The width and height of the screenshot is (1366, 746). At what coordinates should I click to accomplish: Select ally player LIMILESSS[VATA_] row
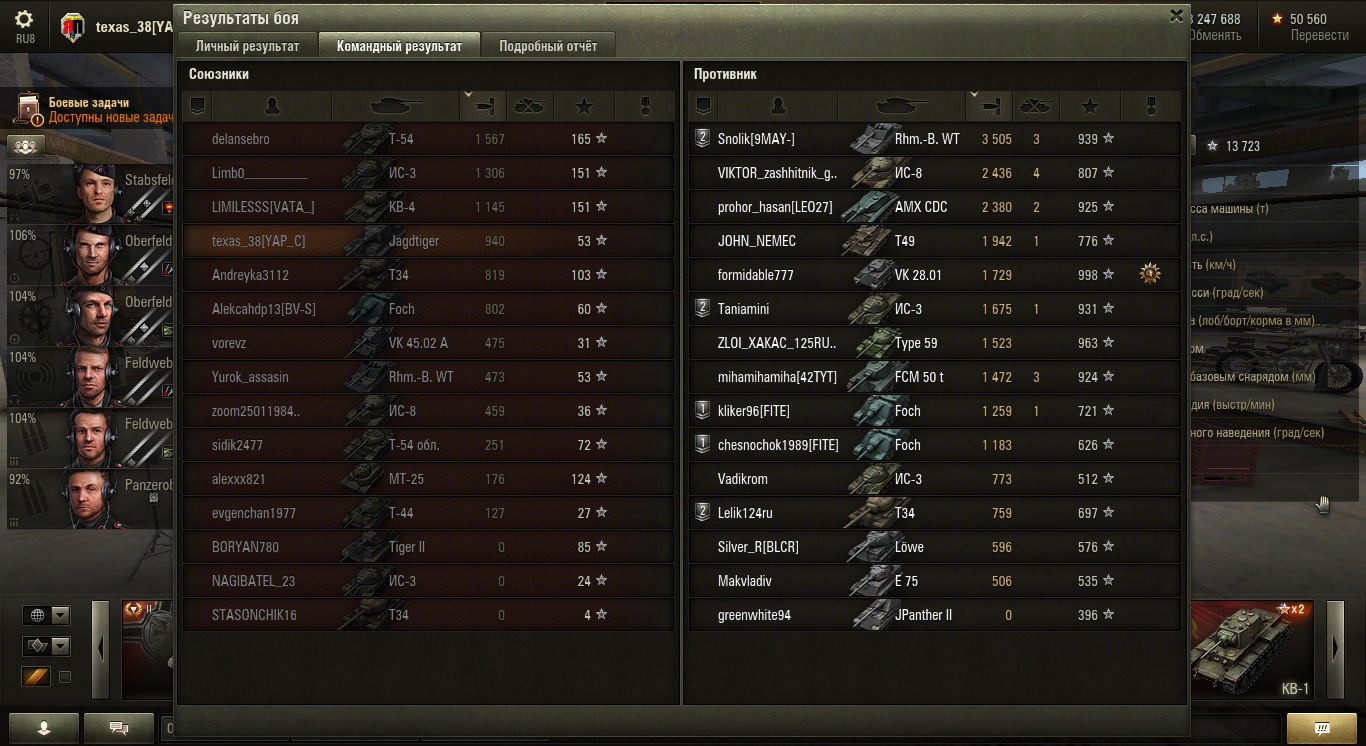point(428,207)
